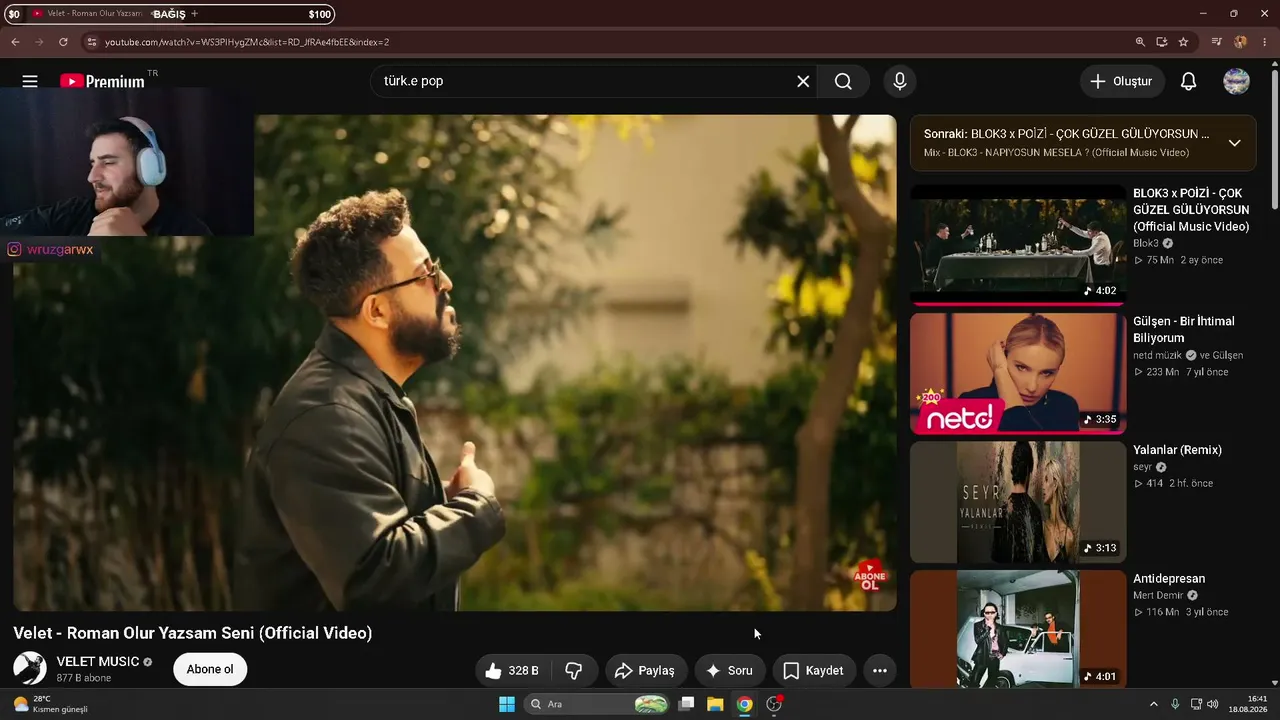
Task: Open the media controls toolbar icon
Action: point(1217,42)
